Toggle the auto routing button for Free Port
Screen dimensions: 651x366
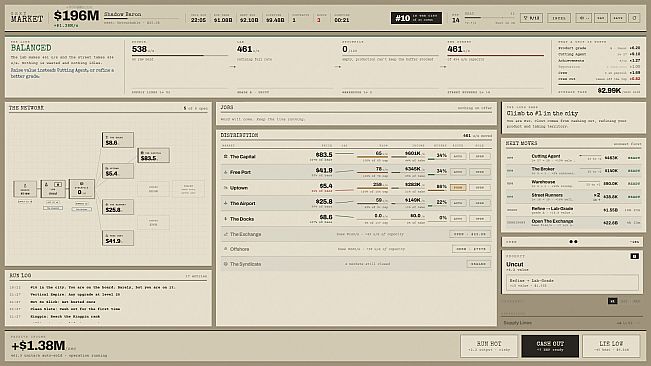click(x=458, y=172)
